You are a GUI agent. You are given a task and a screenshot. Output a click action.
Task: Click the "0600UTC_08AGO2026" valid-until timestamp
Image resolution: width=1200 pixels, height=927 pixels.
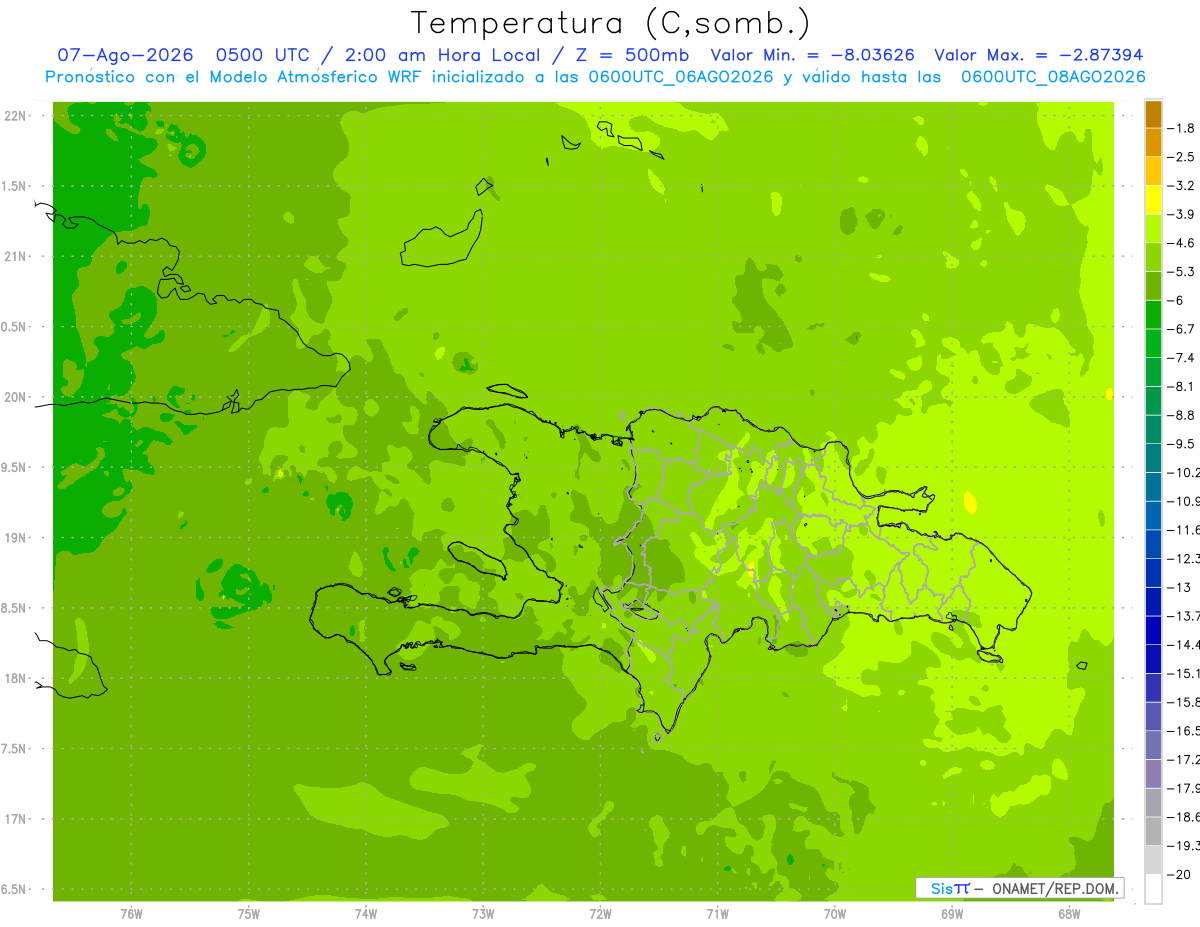1053,77
